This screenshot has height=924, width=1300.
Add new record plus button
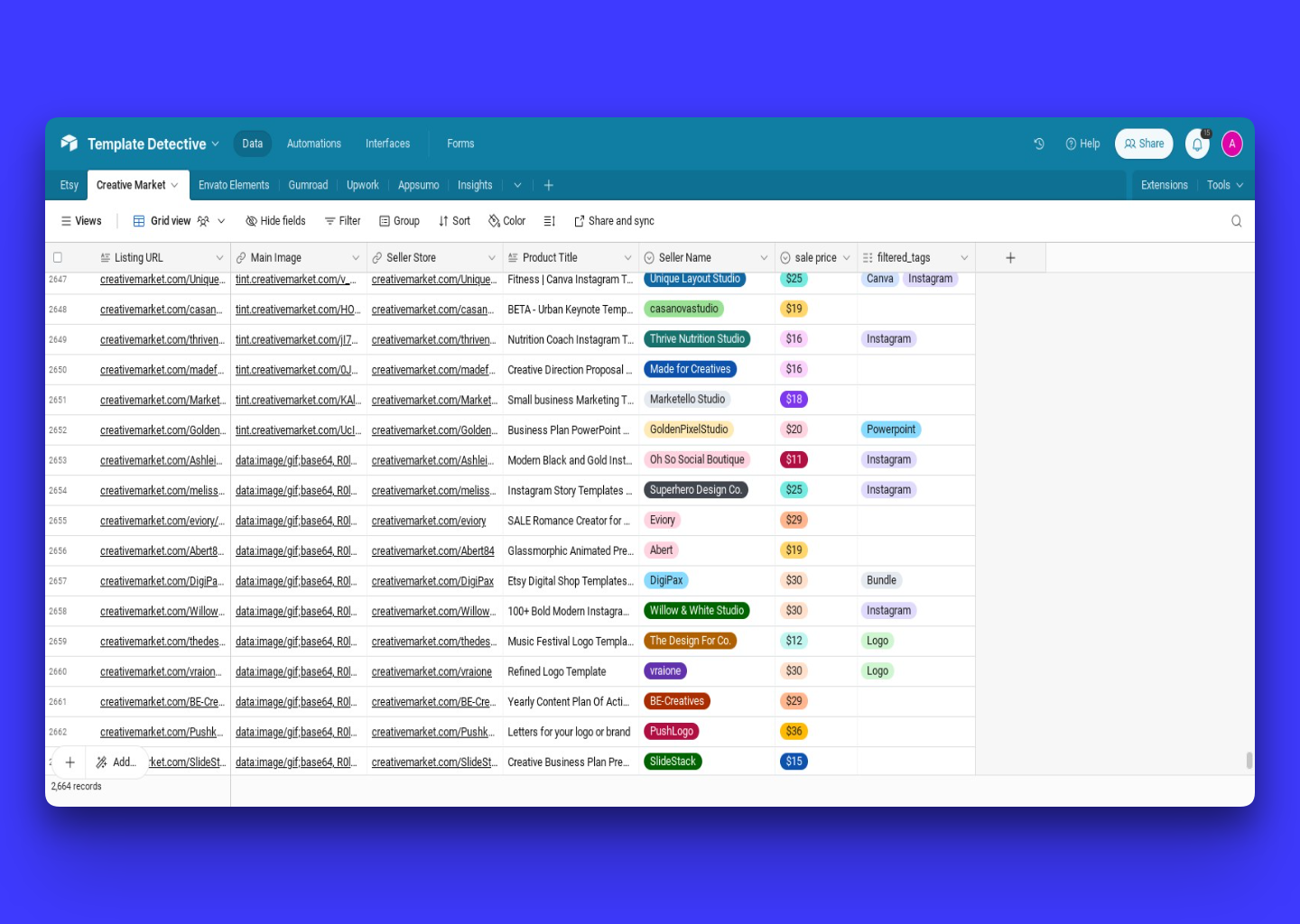pyautogui.click(x=70, y=762)
